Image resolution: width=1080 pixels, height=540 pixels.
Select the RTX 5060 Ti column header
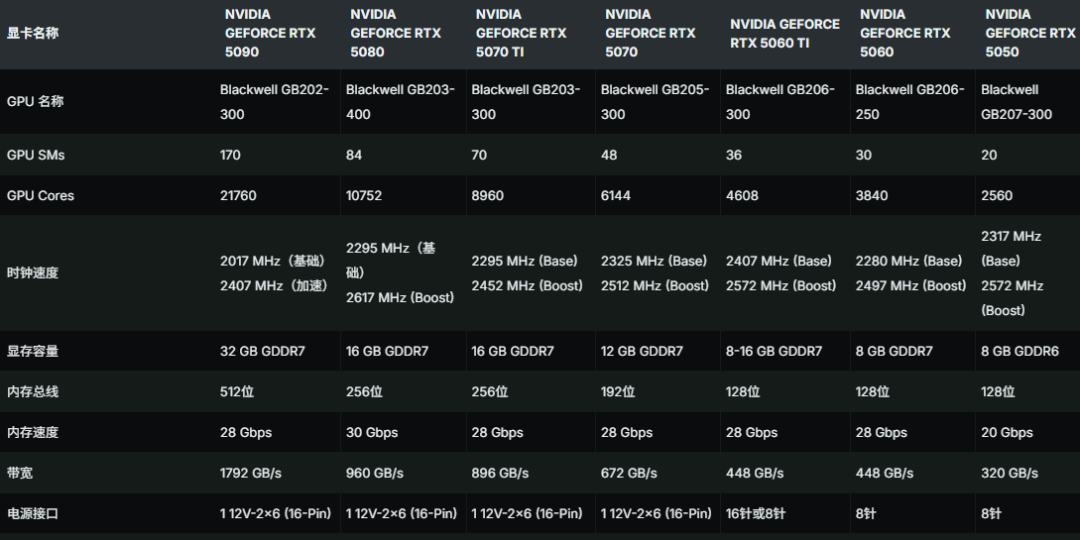785,33
